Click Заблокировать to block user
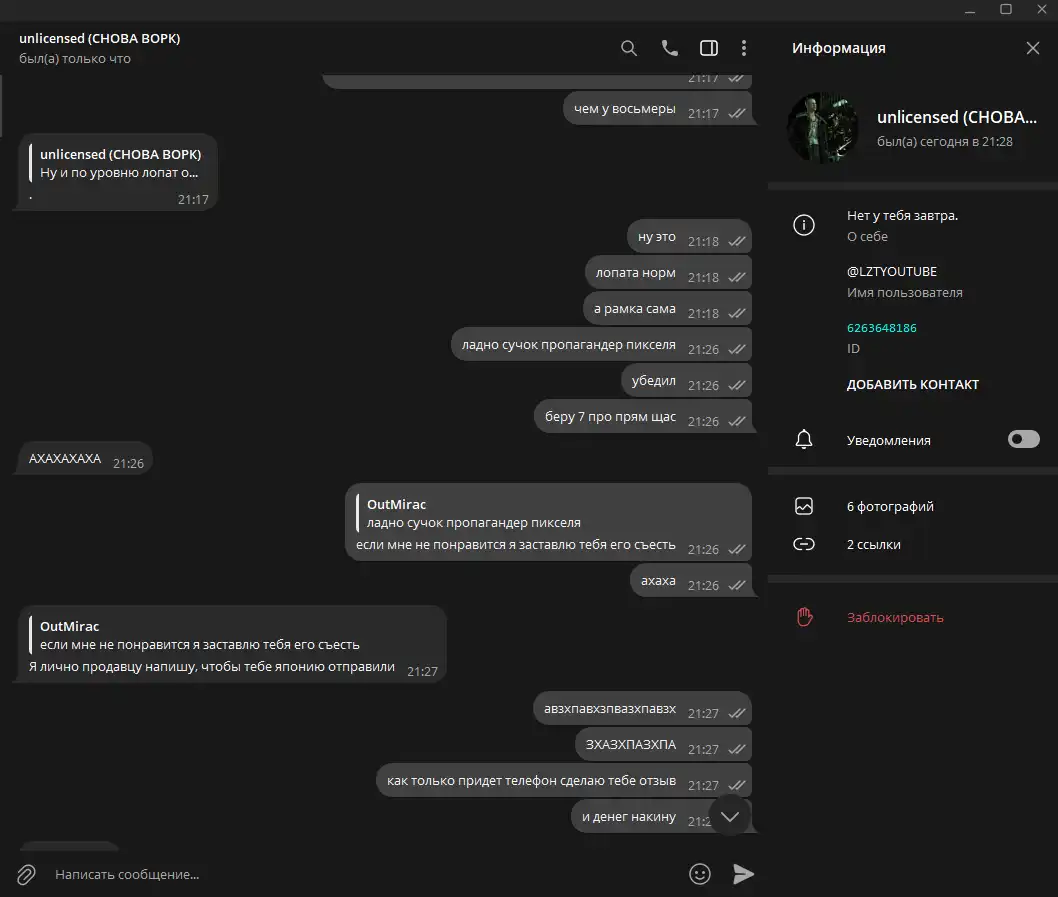This screenshot has height=897, width=1058. click(x=895, y=618)
